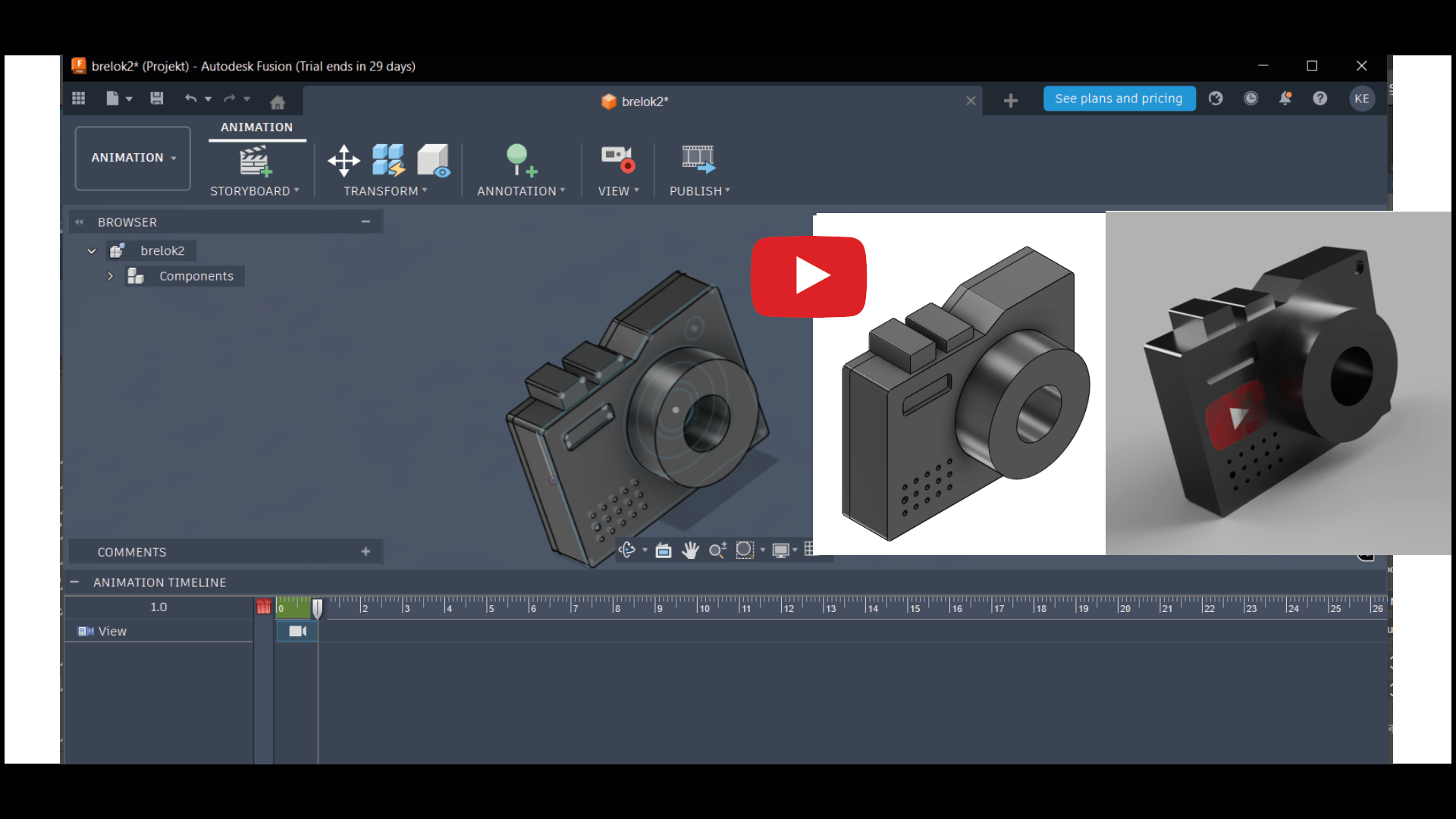The height and width of the screenshot is (819, 1456).
Task: Collapse the Animation Timeline with minus button
Action: pyautogui.click(x=74, y=582)
